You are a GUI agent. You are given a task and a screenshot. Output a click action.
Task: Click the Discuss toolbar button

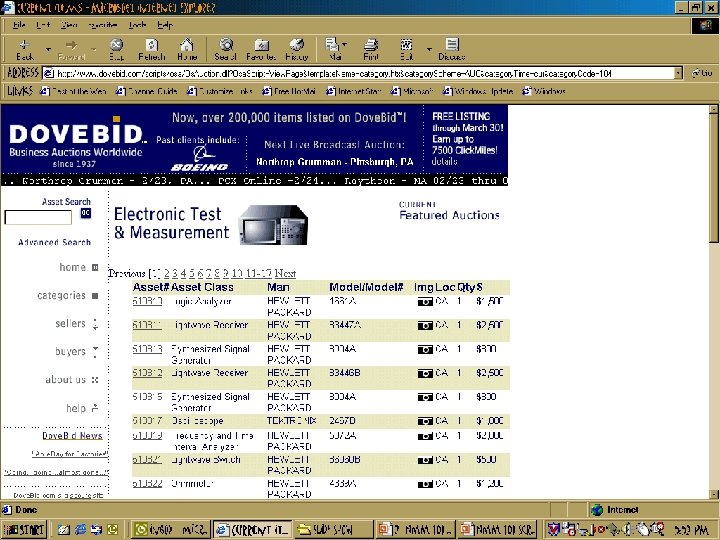click(452, 50)
